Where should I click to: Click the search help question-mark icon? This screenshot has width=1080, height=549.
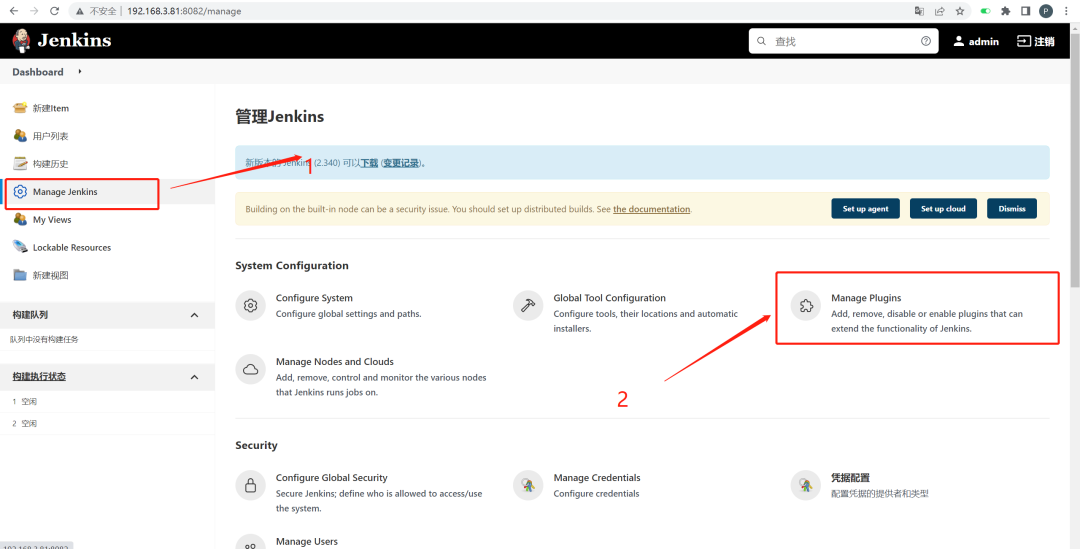(926, 41)
